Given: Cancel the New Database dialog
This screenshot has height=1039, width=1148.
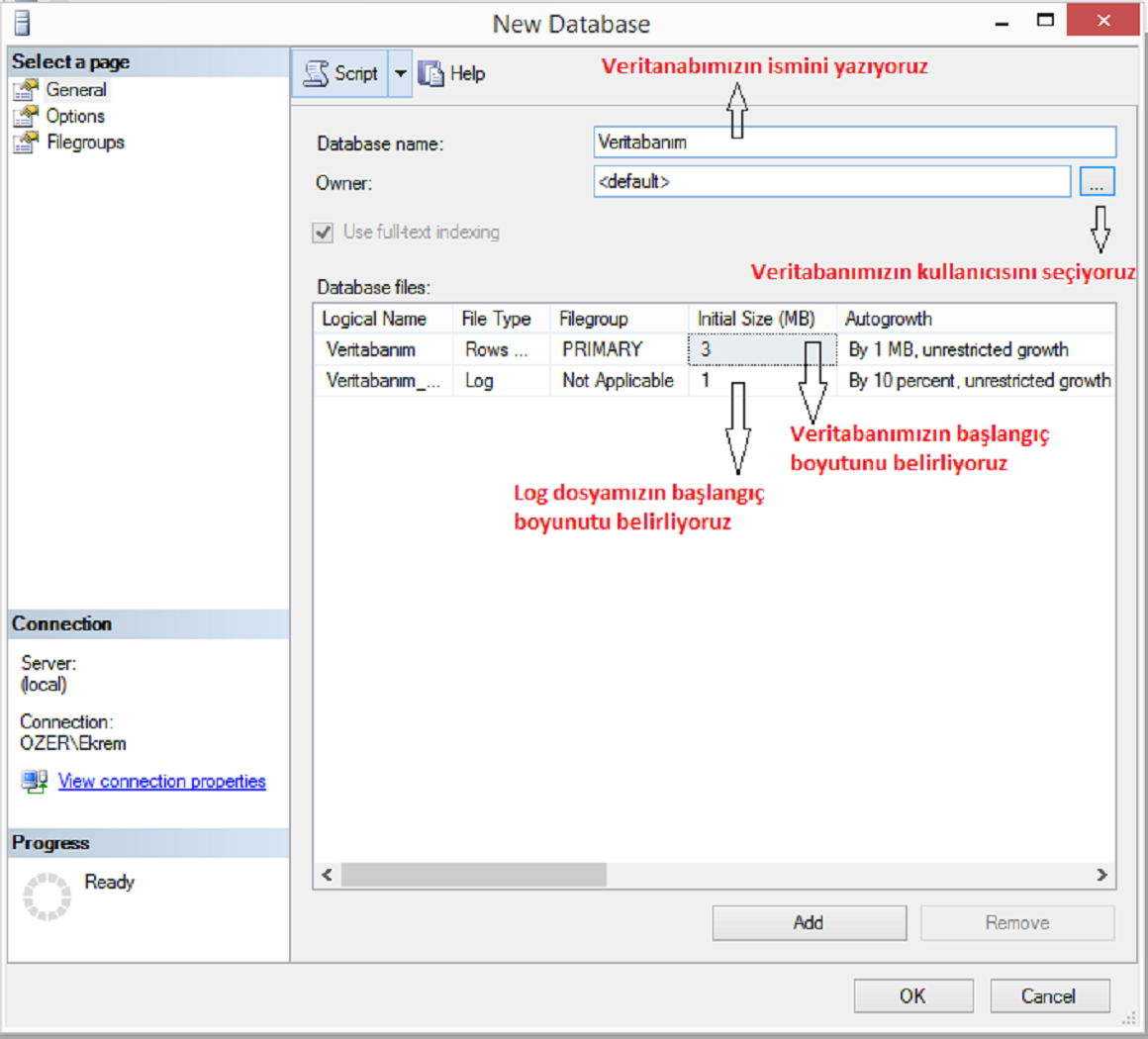Looking at the screenshot, I should [x=1049, y=995].
